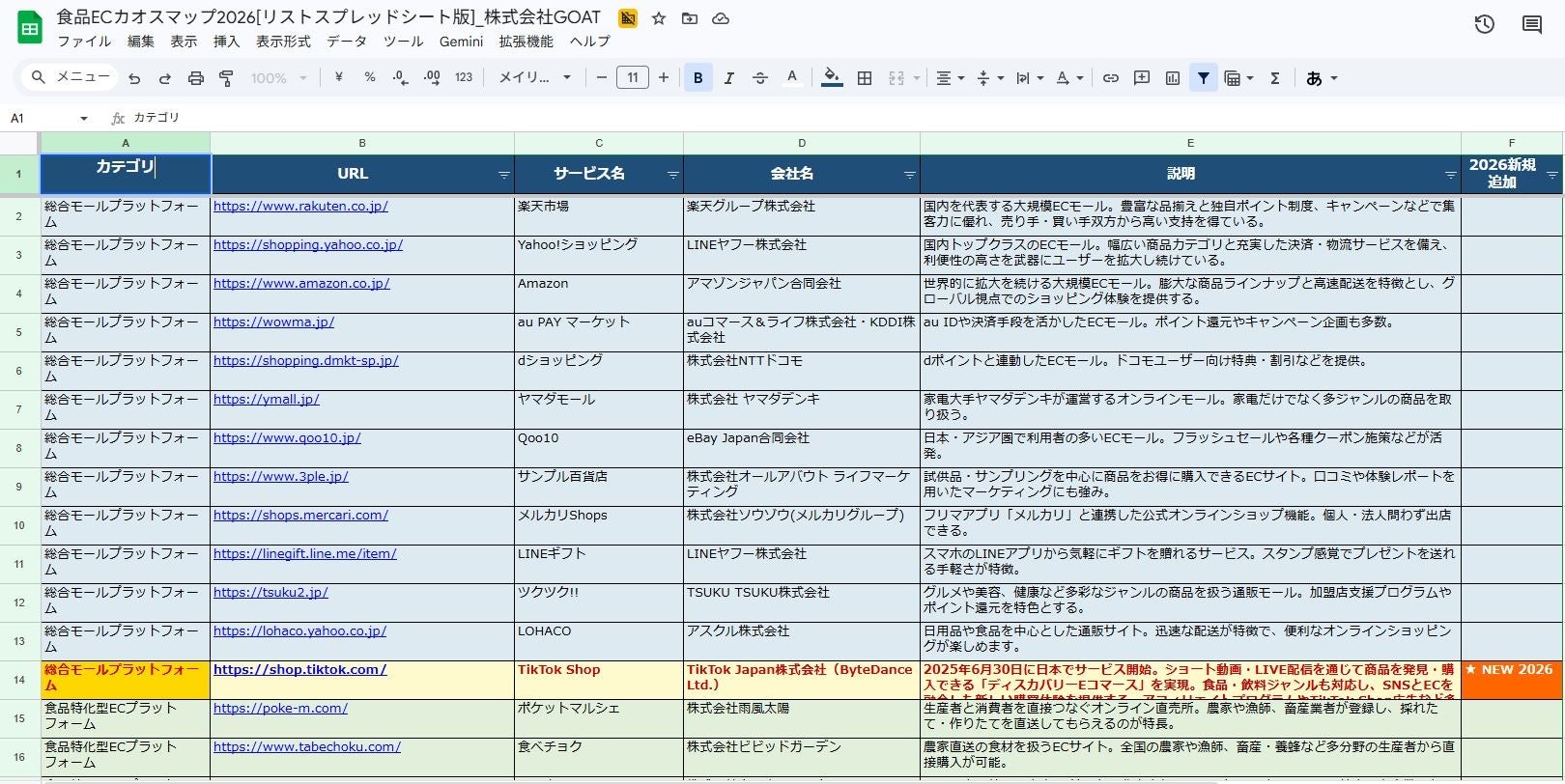Toggle italic formatting
This screenshot has width=1565, height=784.
729,78
